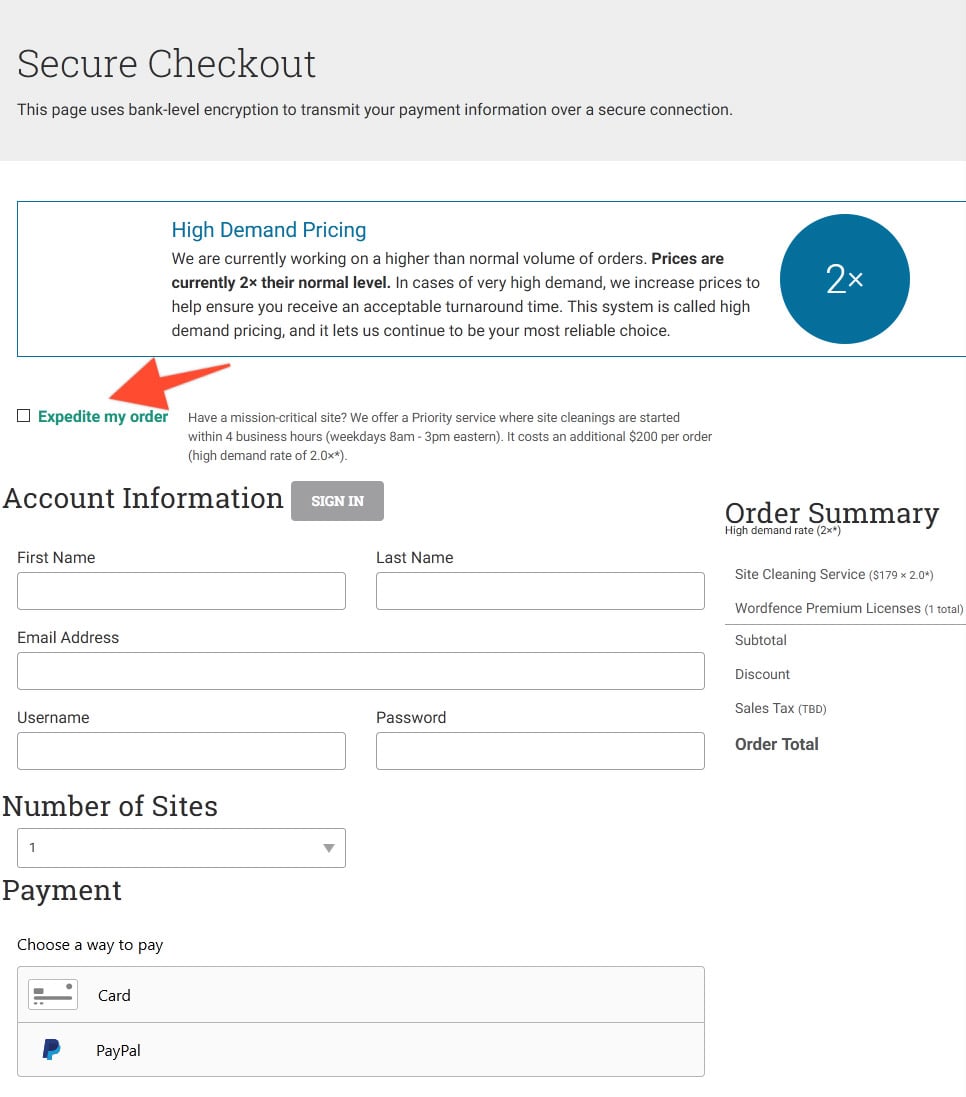Click the High Demand Pricing heading
The height and width of the screenshot is (1097, 966).
[x=269, y=229]
